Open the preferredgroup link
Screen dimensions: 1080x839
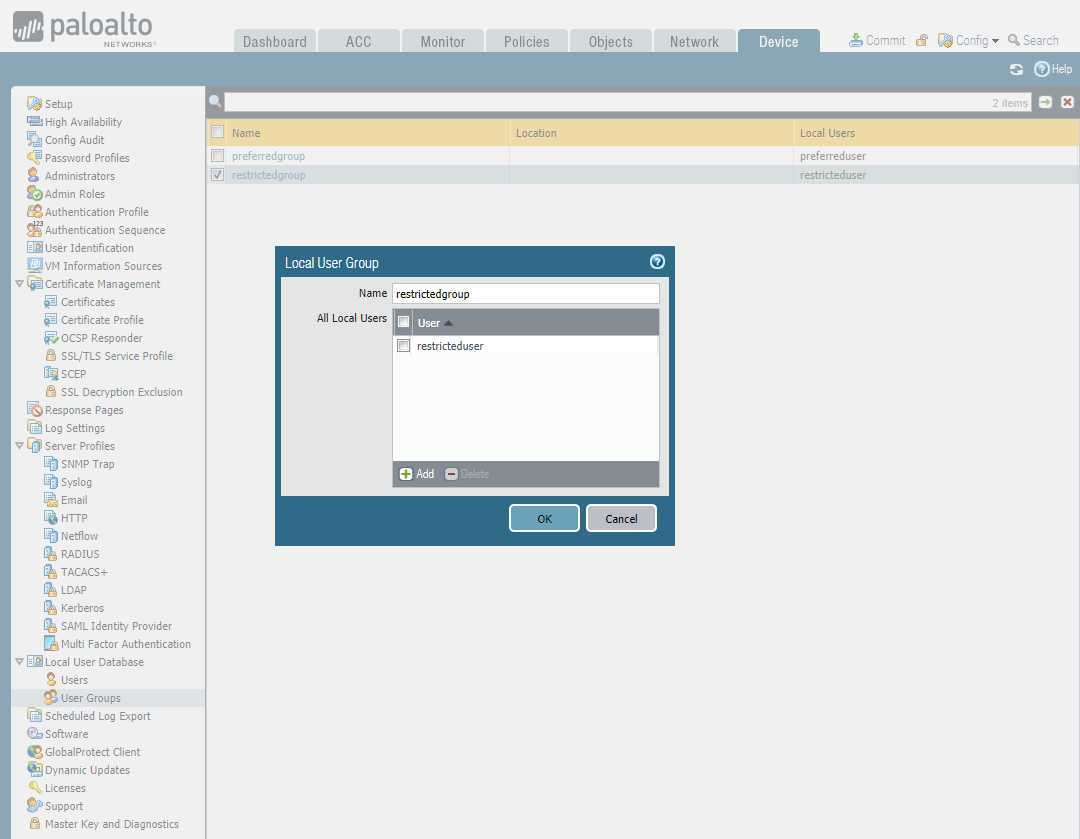click(x=268, y=156)
